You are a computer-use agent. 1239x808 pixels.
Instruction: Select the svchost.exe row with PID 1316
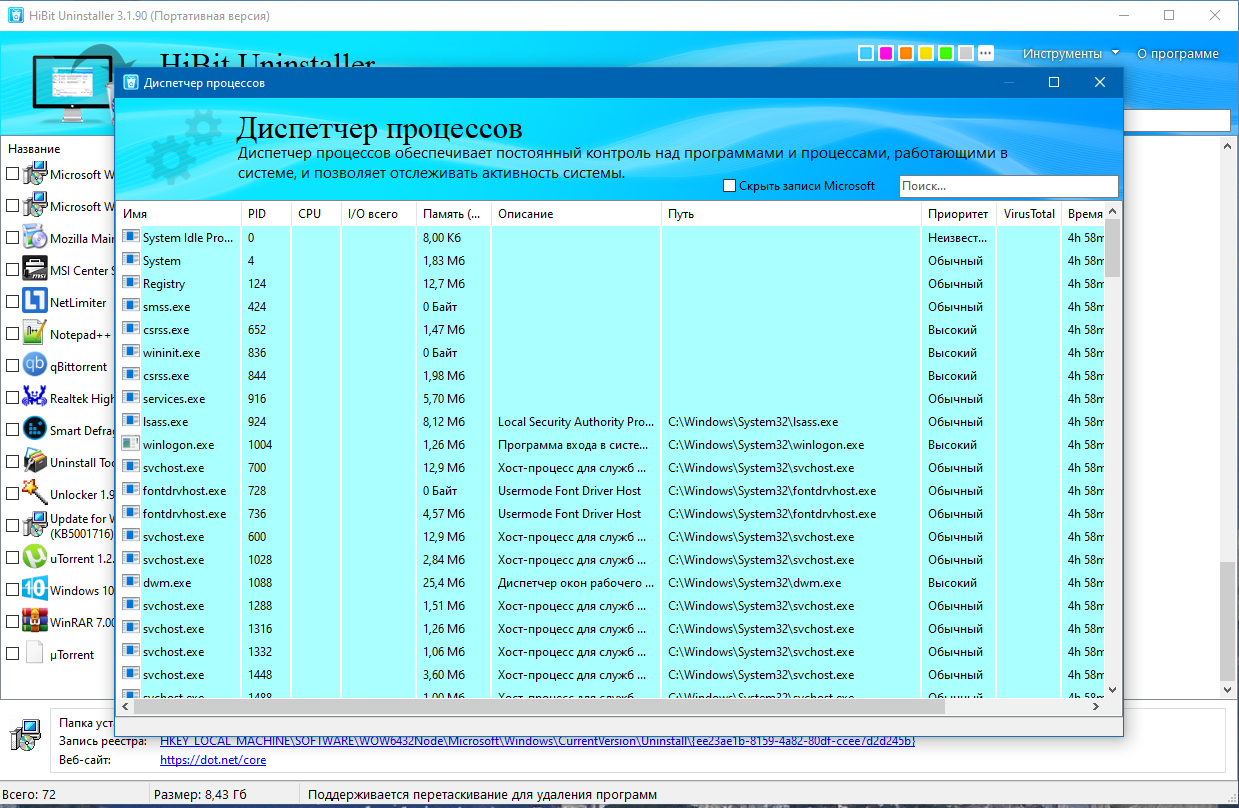click(x=611, y=628)
